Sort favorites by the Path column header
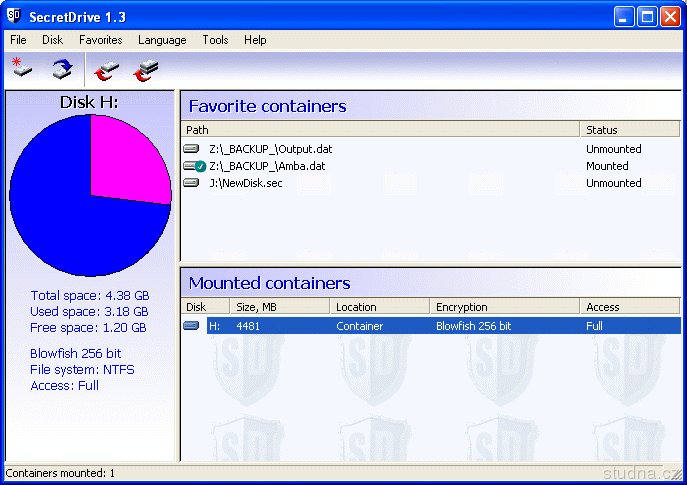 [380, 130]
